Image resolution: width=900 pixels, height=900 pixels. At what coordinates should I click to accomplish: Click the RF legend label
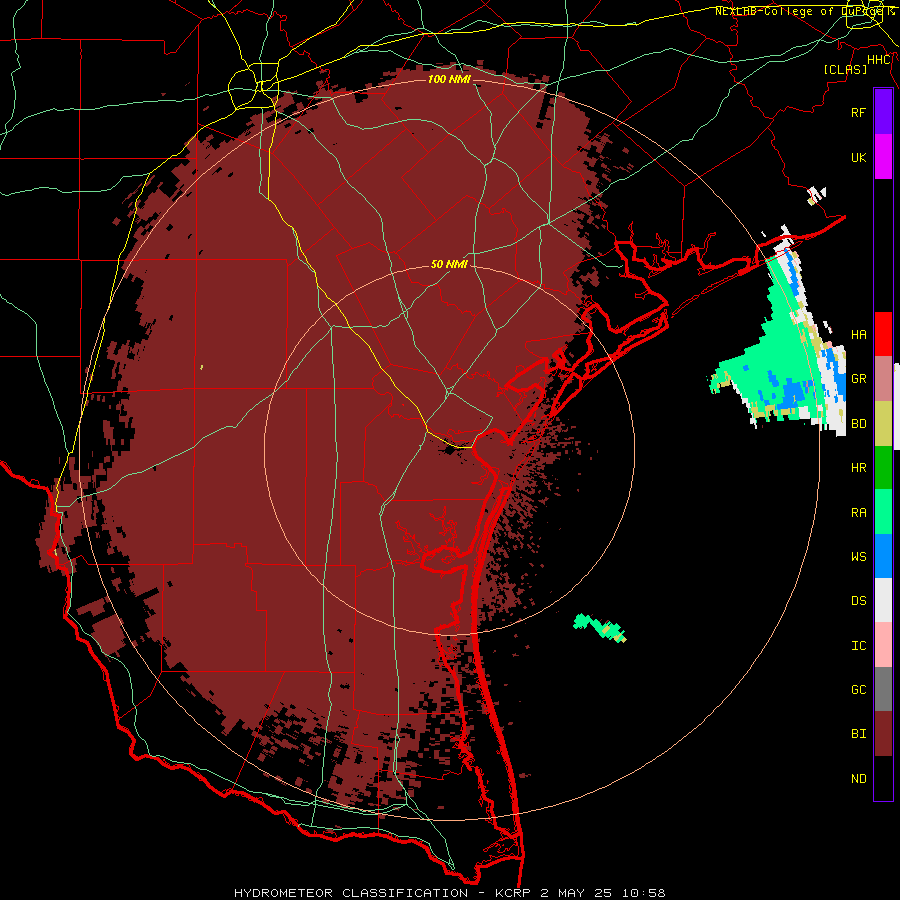859,112
